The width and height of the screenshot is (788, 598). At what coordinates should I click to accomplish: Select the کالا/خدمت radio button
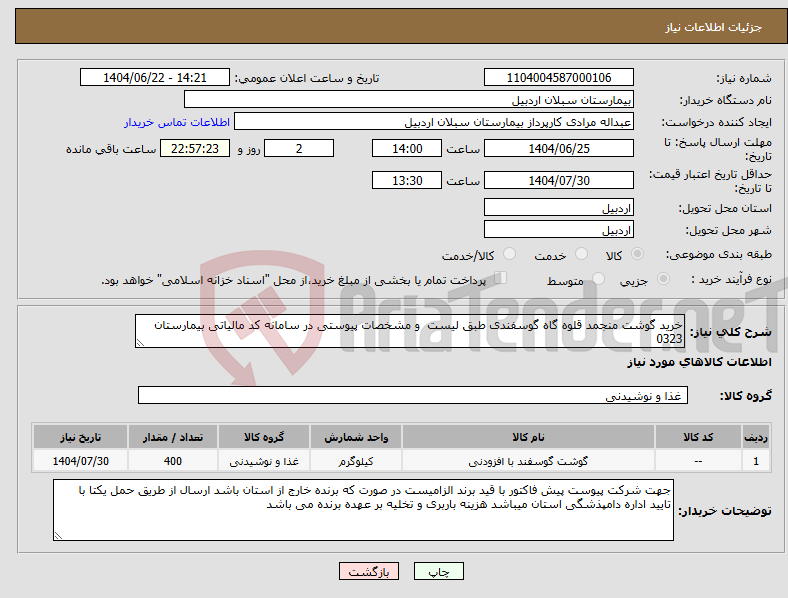(510, 254)
